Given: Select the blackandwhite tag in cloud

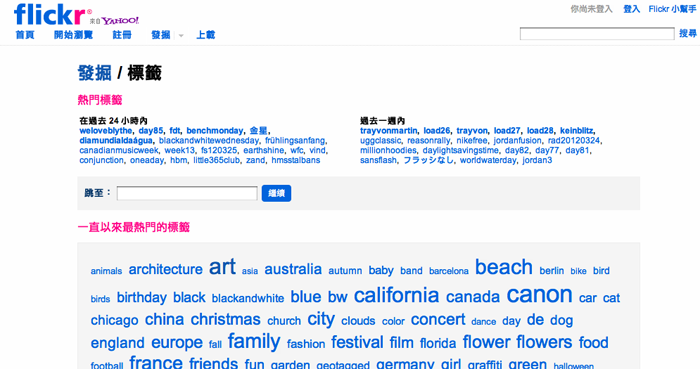Looking at the screenshot, I should point(248,298).
